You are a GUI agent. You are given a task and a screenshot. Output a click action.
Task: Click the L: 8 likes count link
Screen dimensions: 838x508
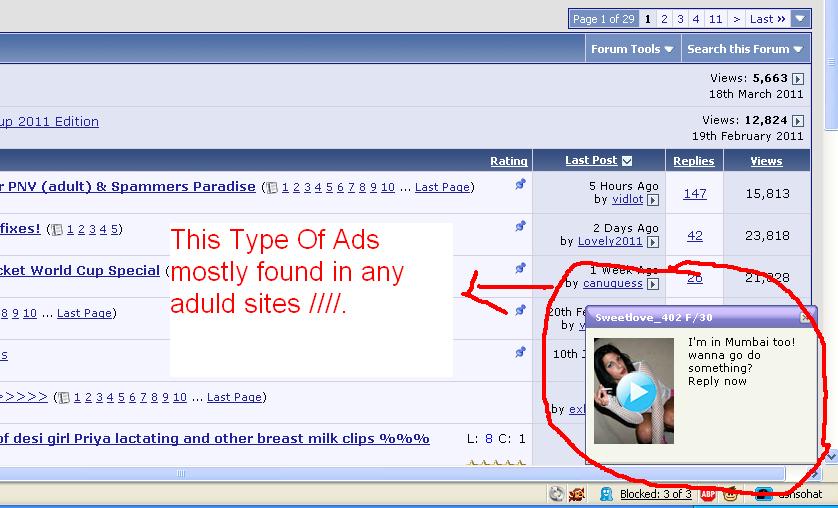[488, 439]
